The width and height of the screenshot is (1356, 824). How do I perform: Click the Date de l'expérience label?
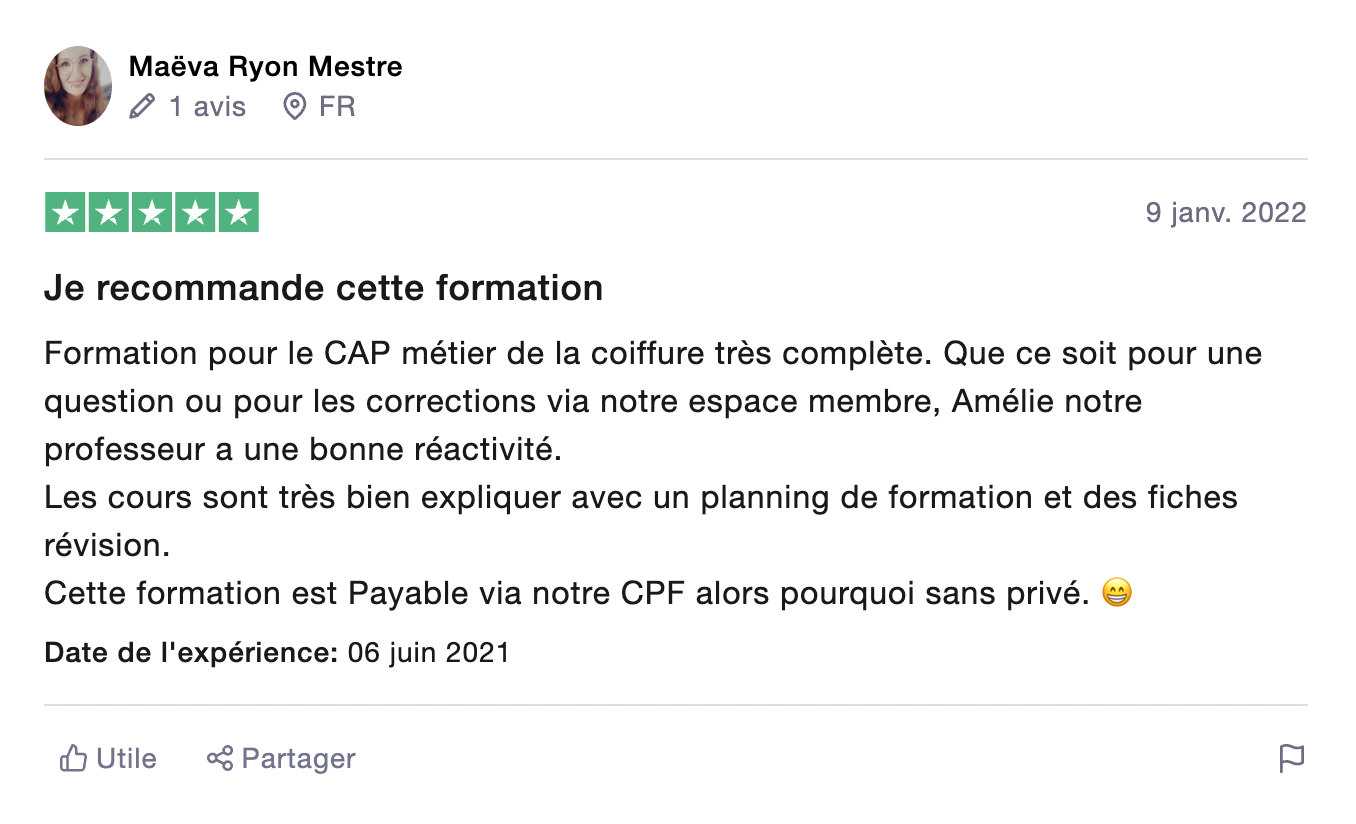pyautogui.click(x=191, y=654)
